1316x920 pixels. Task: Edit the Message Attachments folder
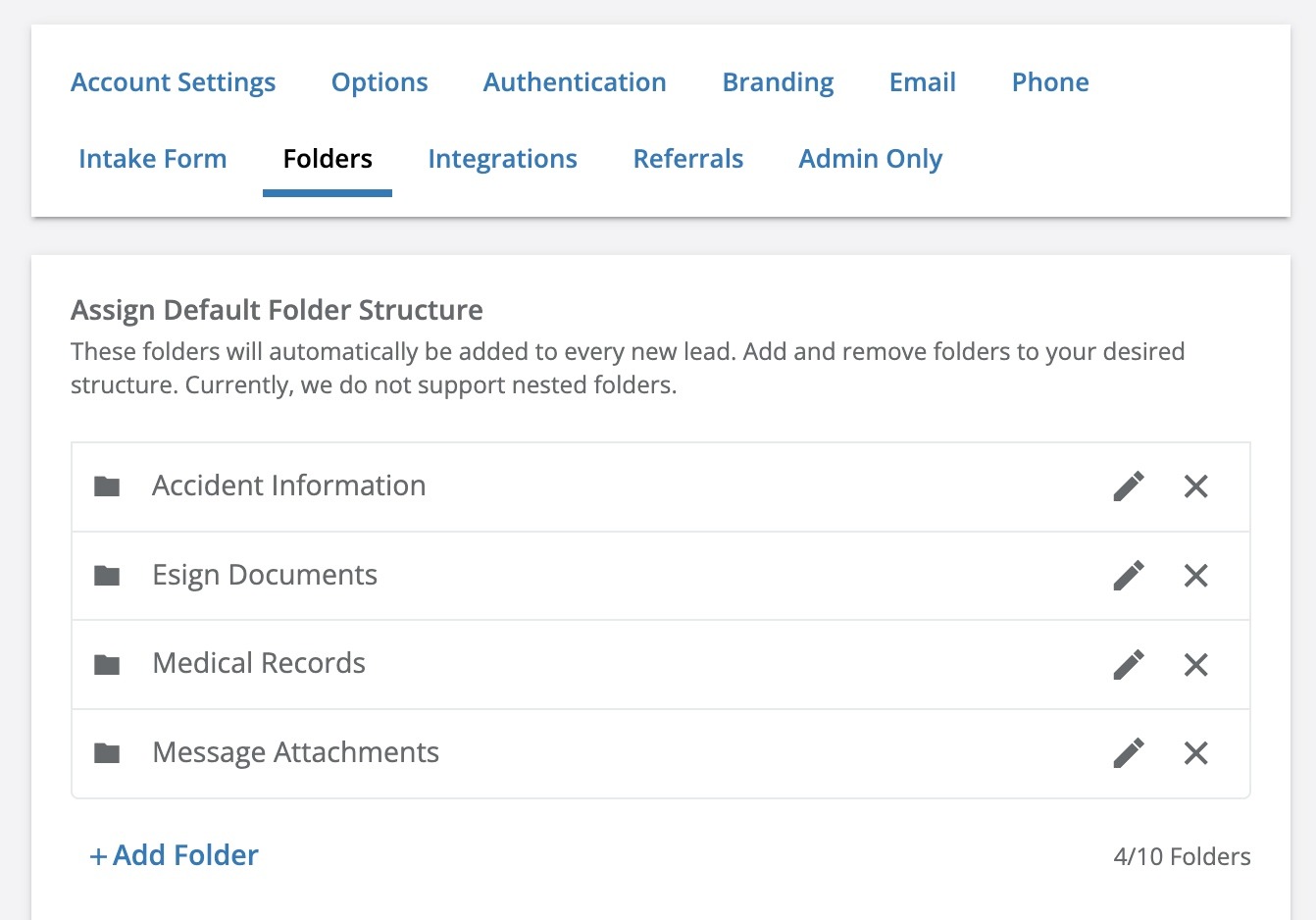(x=1129, y=752)
